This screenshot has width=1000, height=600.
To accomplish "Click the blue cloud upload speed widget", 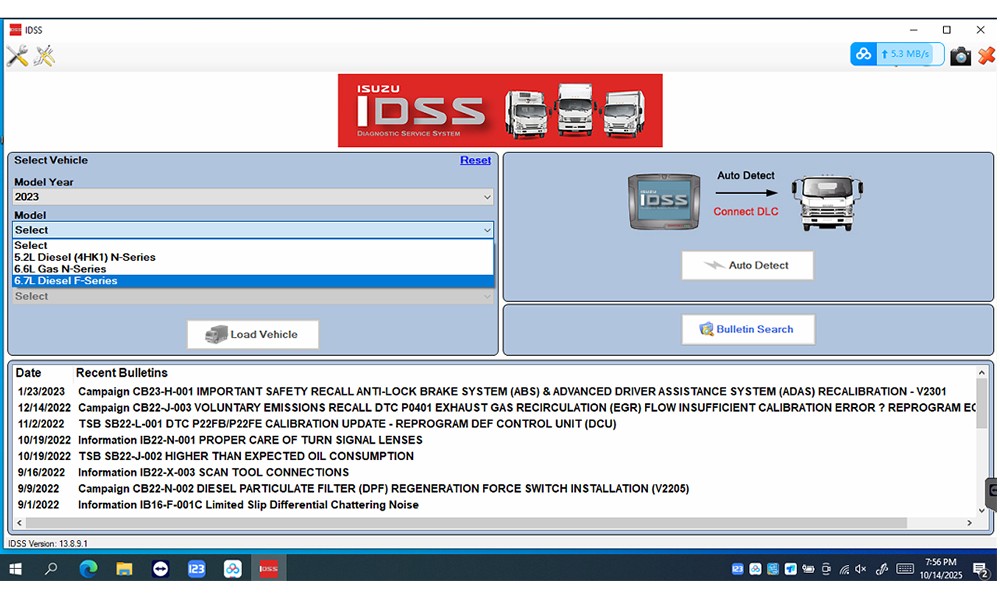I will [x=897, y=54].
